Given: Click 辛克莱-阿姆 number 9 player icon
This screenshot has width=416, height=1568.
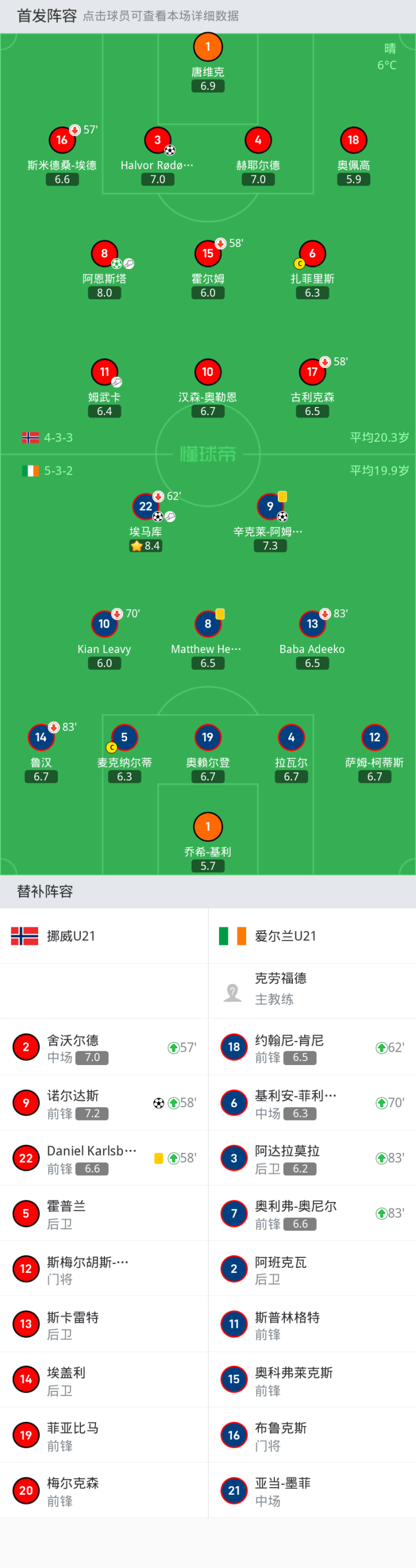Looking at the screenshot, I should (270, 506).
